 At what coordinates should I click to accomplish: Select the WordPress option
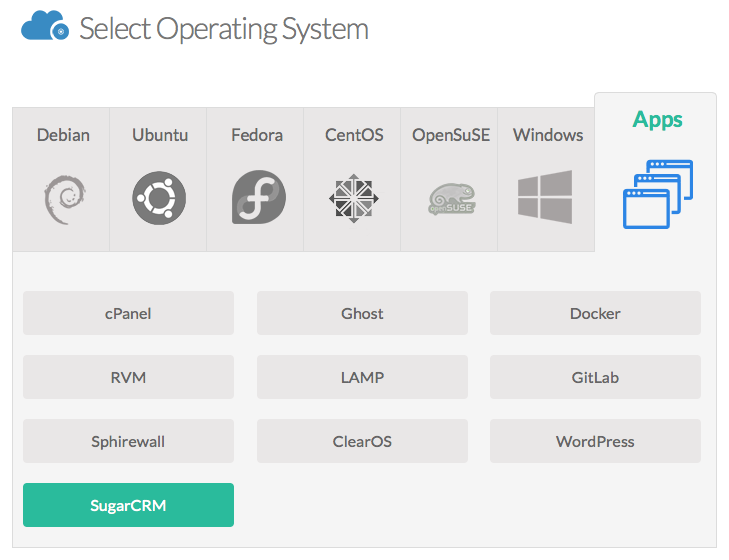(595, 441)
